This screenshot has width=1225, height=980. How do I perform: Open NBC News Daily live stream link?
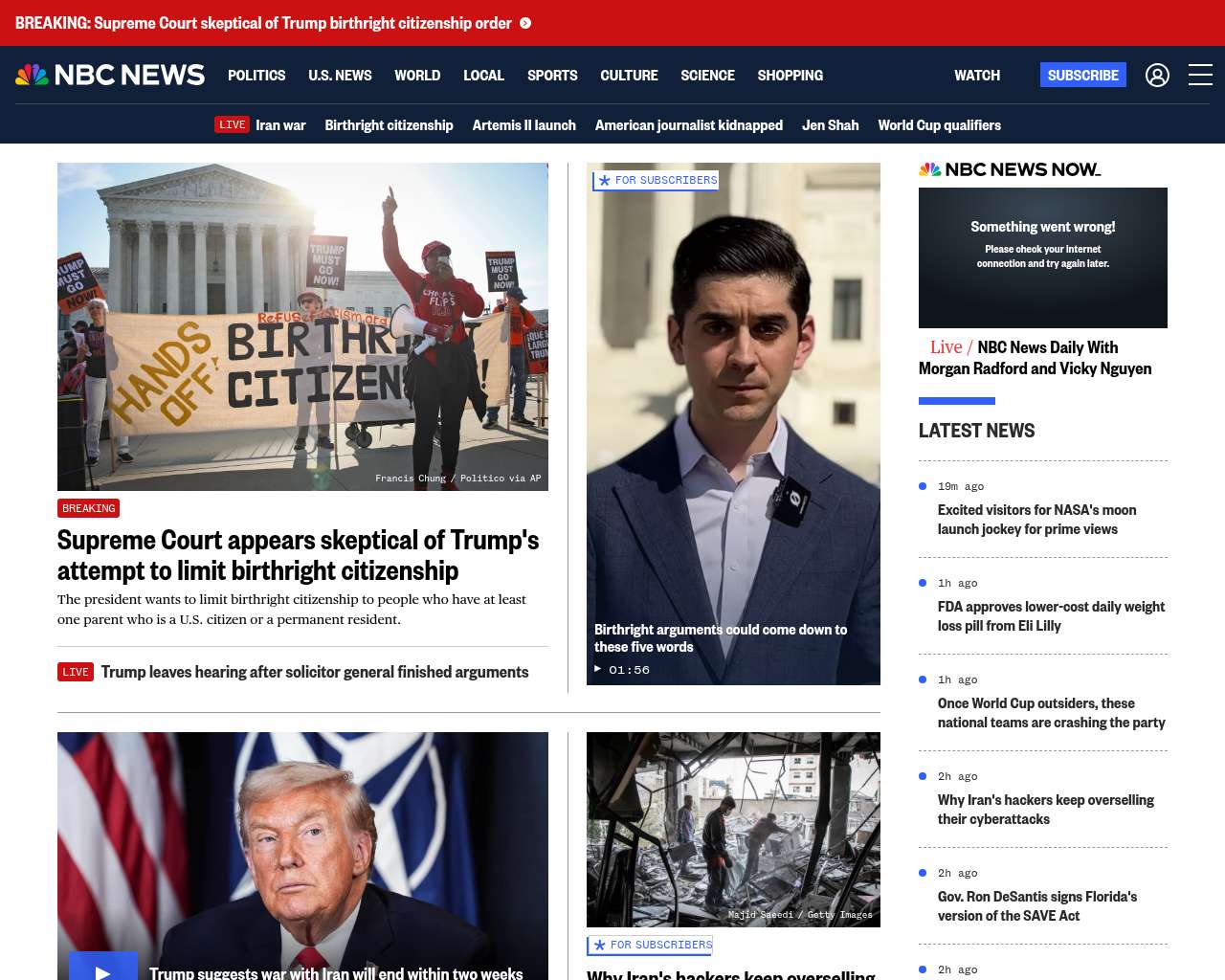(x=1036, y=358)
